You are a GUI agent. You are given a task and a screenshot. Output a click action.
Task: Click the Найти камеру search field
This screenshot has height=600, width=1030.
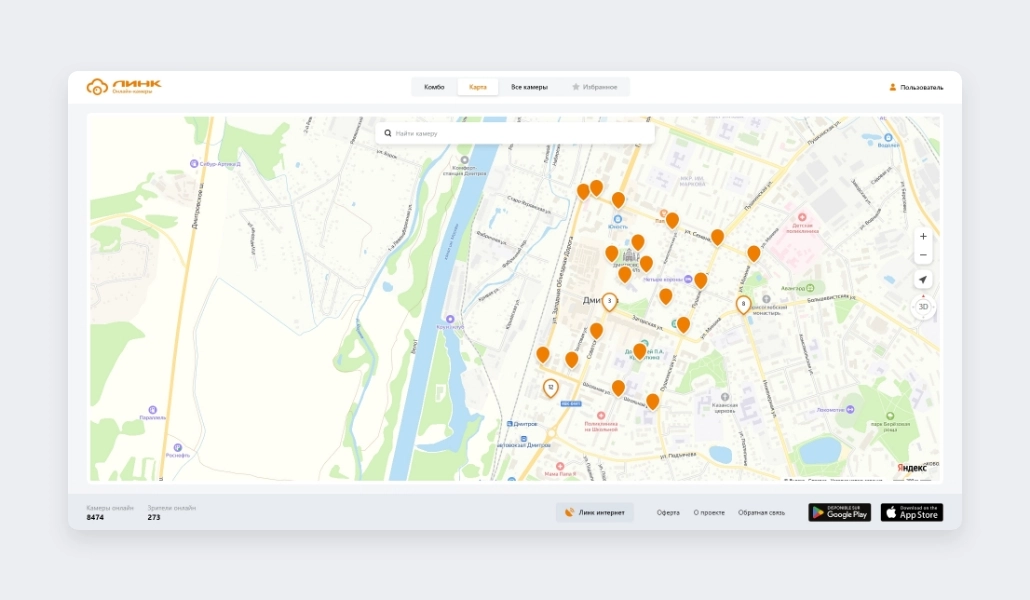coord(520,133)
